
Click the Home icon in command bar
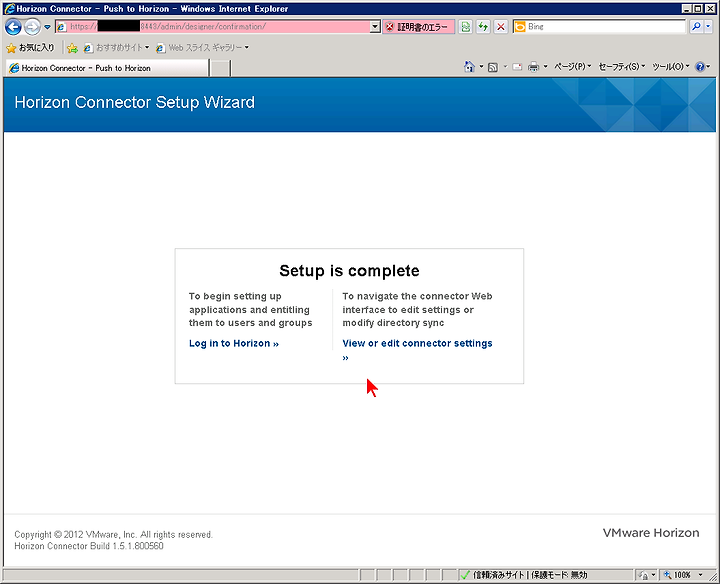tap(469, 67)
